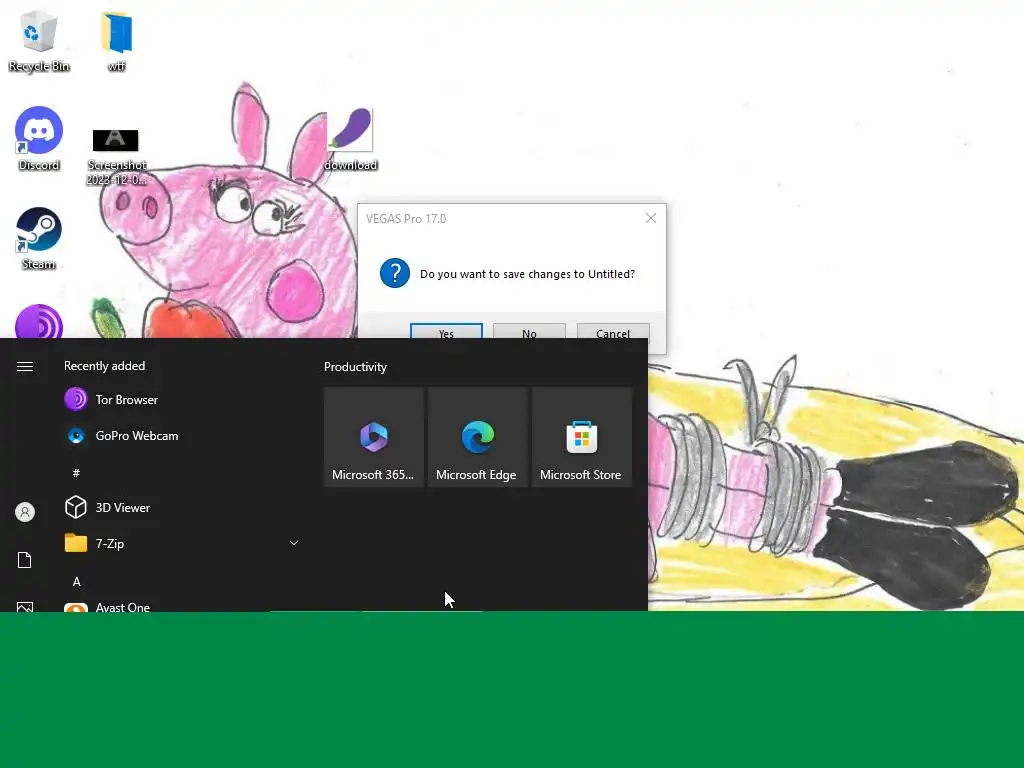The image size is (1024, 768).
Task: Open Pictures icon in Start sidebar
Action: click(25, 607)
